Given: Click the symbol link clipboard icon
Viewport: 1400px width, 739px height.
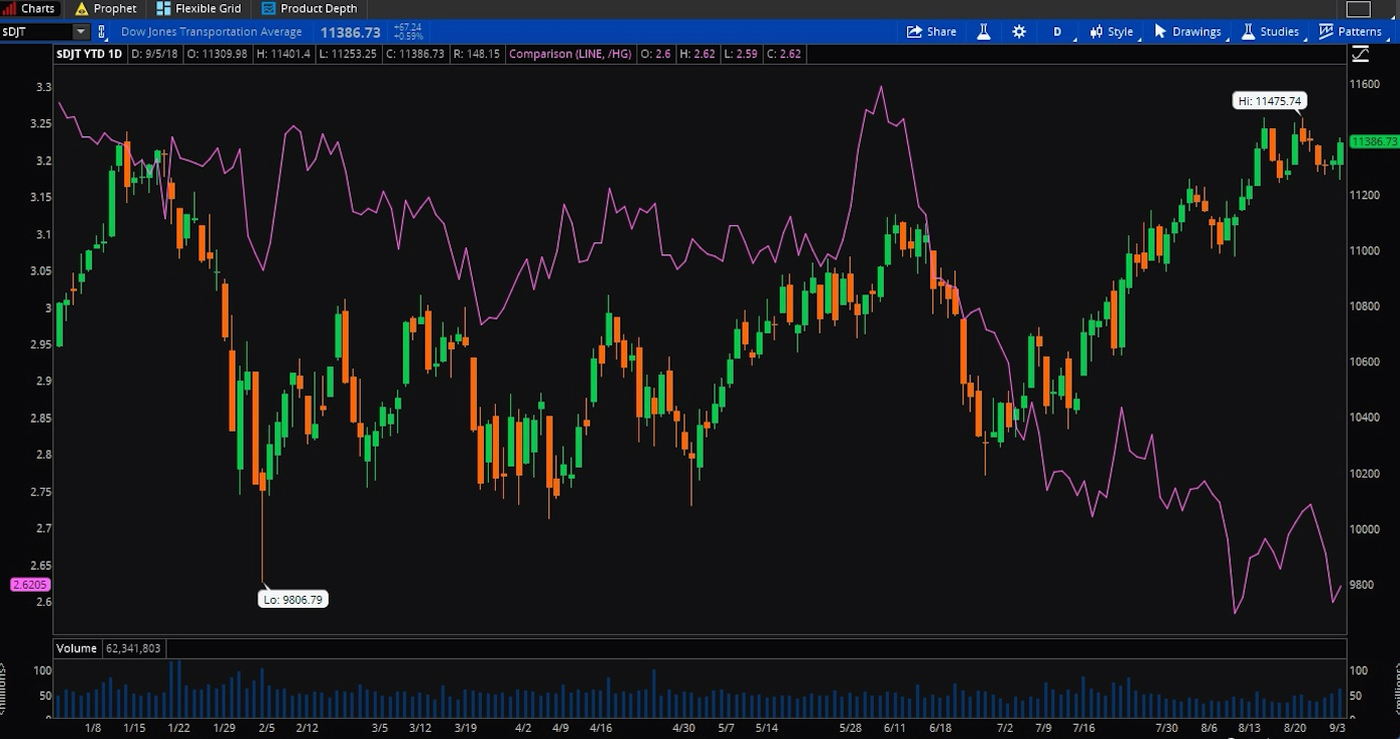Looking at the screenshot, I should 102,32.
